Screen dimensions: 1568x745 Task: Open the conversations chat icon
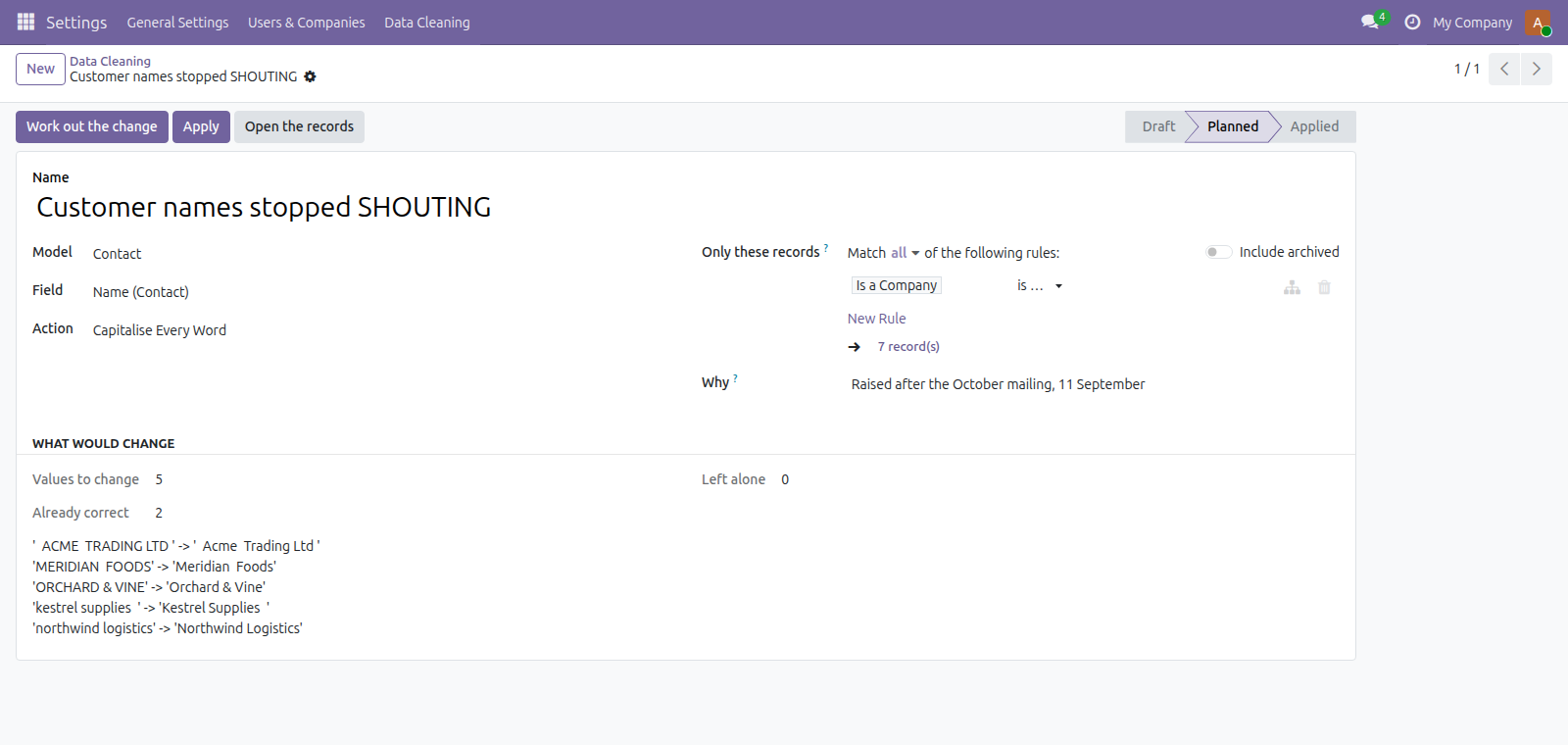coord(1370,22)
